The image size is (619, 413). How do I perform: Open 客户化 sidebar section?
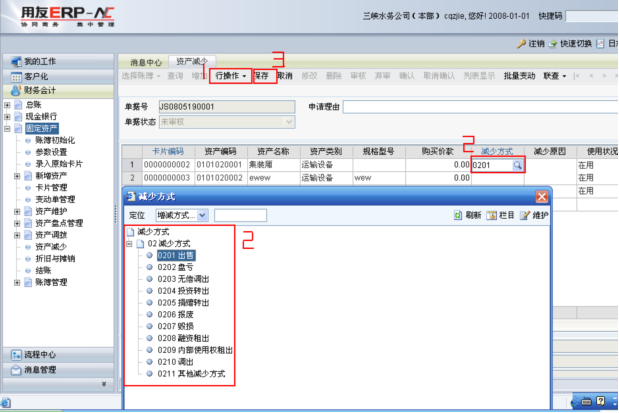coord(58,76)
